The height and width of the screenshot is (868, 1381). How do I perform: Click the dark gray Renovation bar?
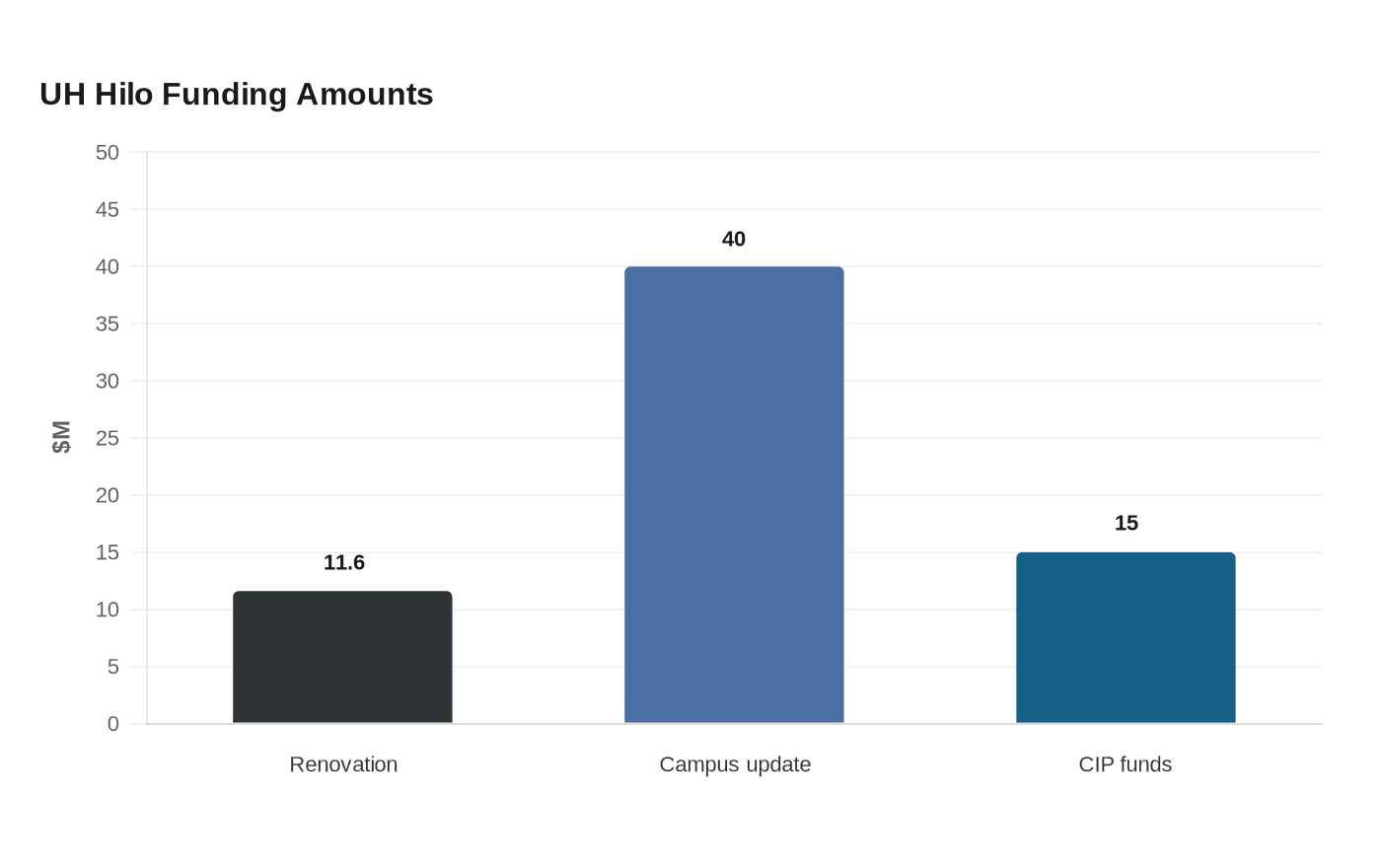coord(342,657)
